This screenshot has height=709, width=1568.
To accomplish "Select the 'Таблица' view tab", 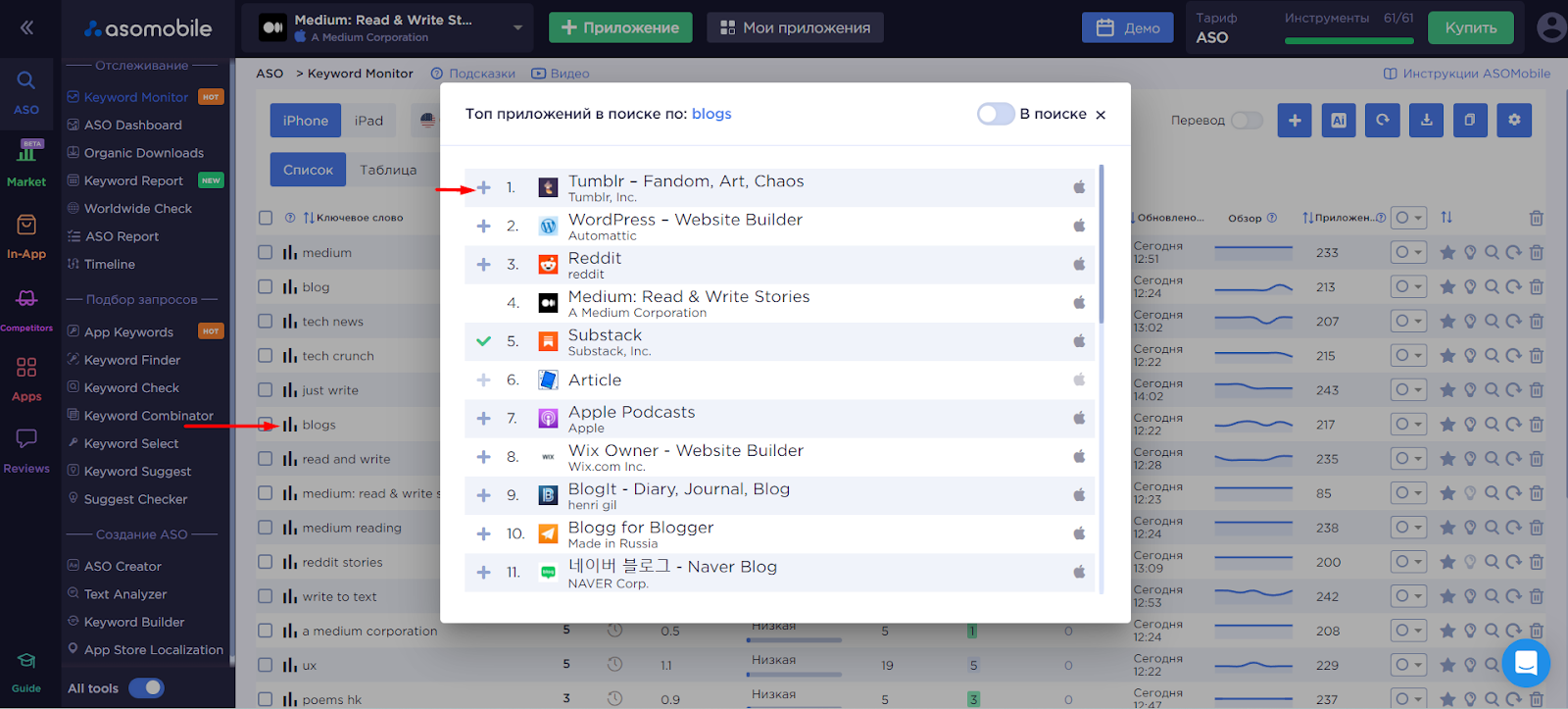I will point(388,170).
